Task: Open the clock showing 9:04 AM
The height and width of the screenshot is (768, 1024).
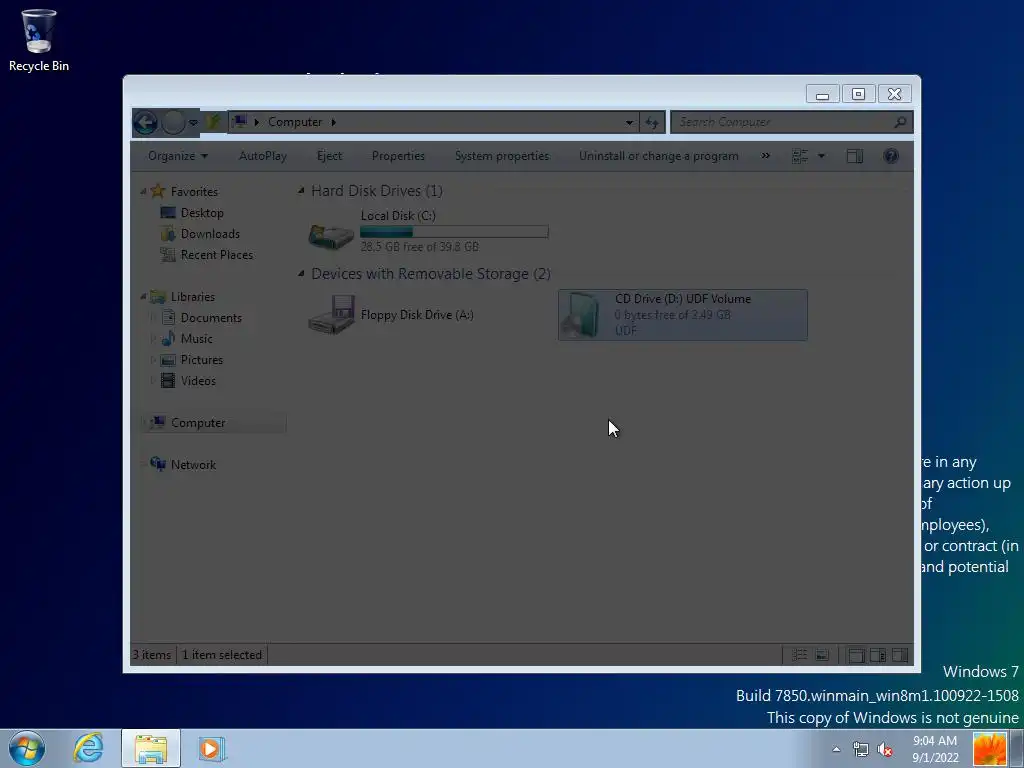Action: point(935,749)
